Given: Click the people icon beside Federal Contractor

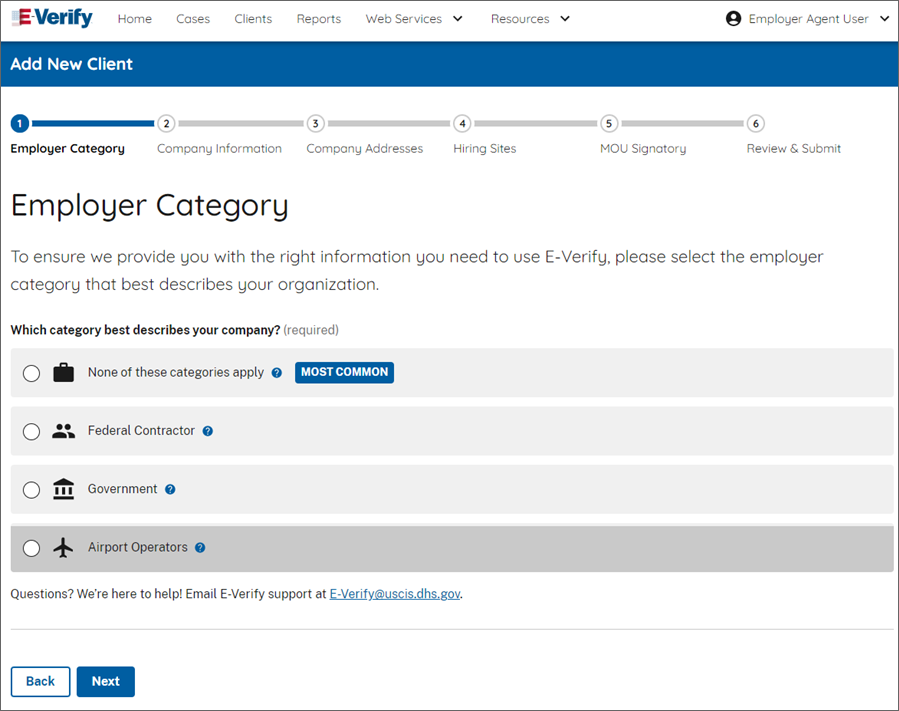Looking at the screenshot, I should (64, 431).
